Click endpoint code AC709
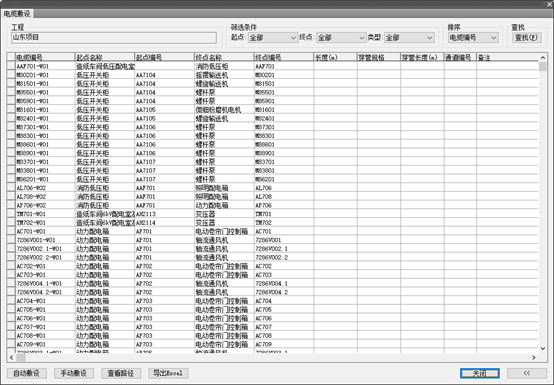 (x=284, y=344)
